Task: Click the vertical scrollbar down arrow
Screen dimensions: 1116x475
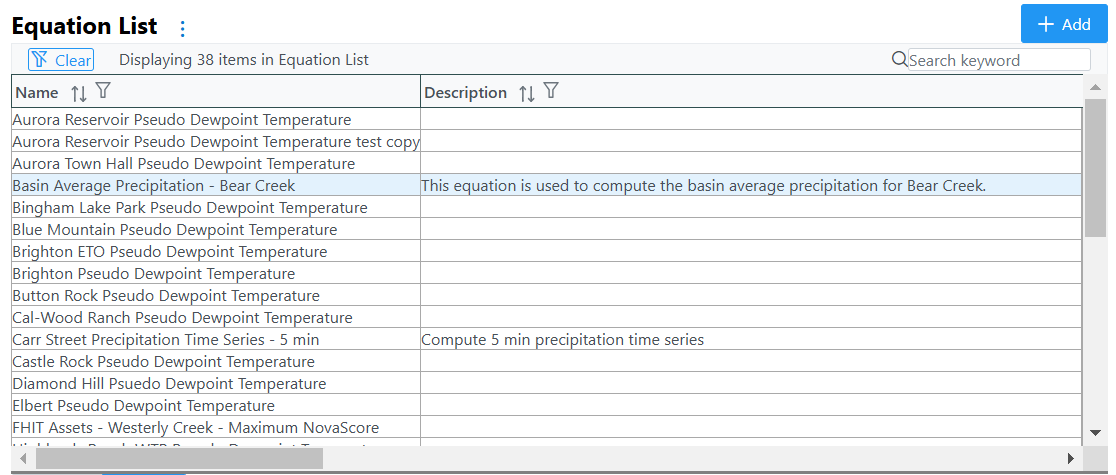Action: point(1095,432)
